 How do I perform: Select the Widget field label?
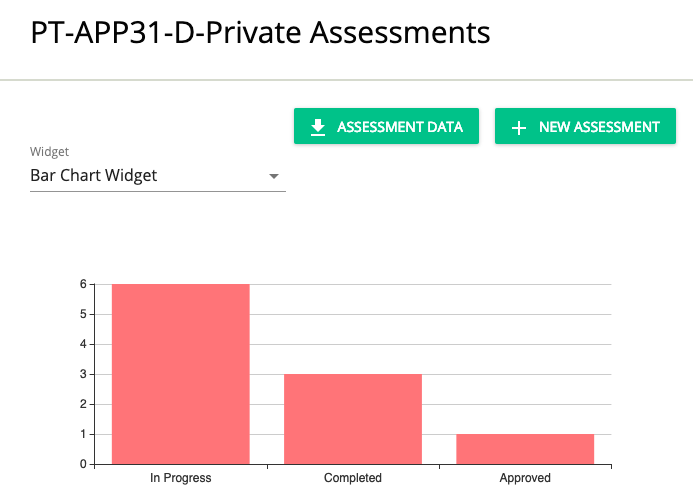(x=49, y=152)
